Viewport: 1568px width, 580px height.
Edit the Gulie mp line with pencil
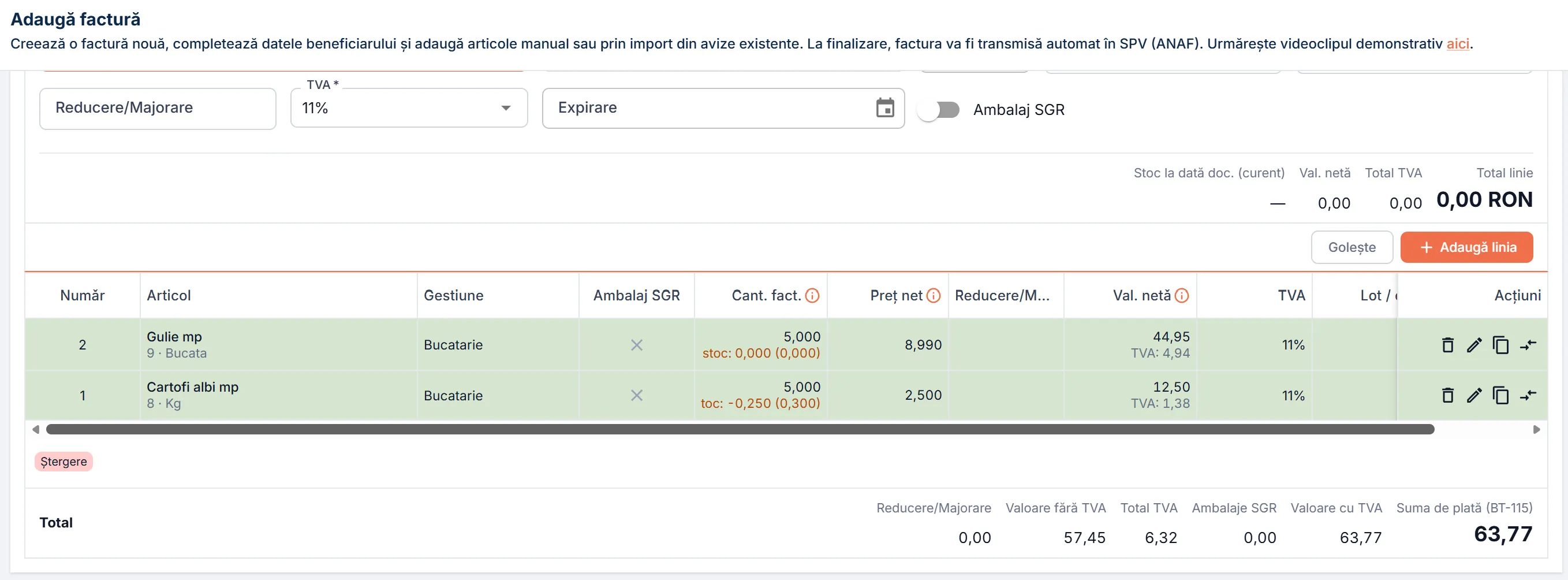(1474, 345)
